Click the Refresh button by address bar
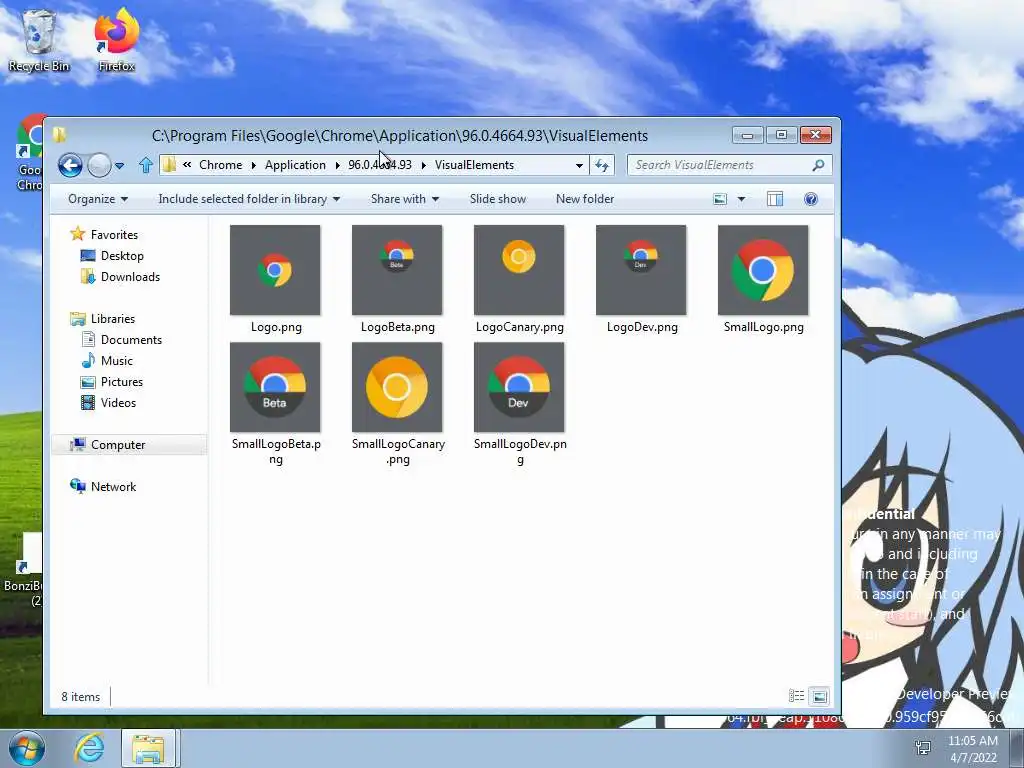This screenshot has width=1024, height=768. [x=601, y=165]
